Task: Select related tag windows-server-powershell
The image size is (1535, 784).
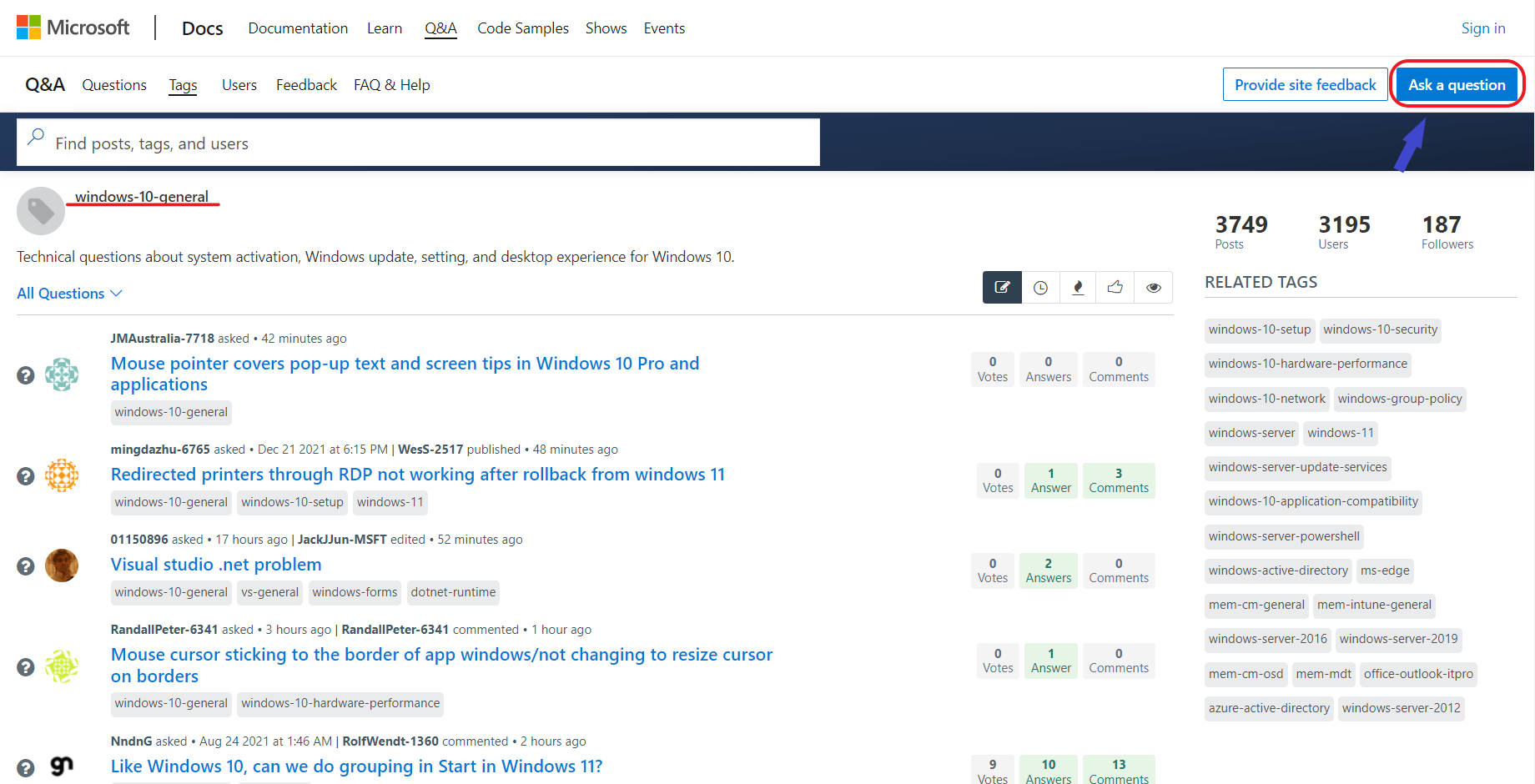Action: tap(1284, 536)
